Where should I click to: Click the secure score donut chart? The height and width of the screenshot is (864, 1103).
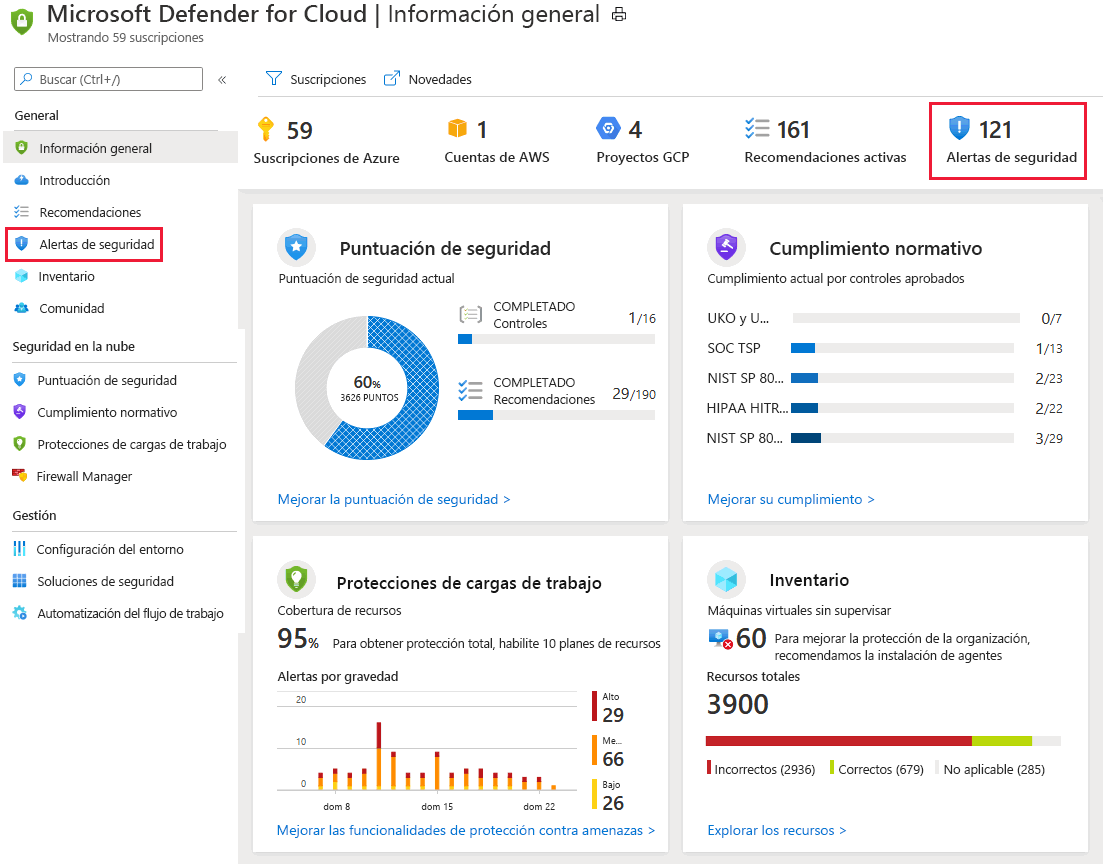coord(367,388)
